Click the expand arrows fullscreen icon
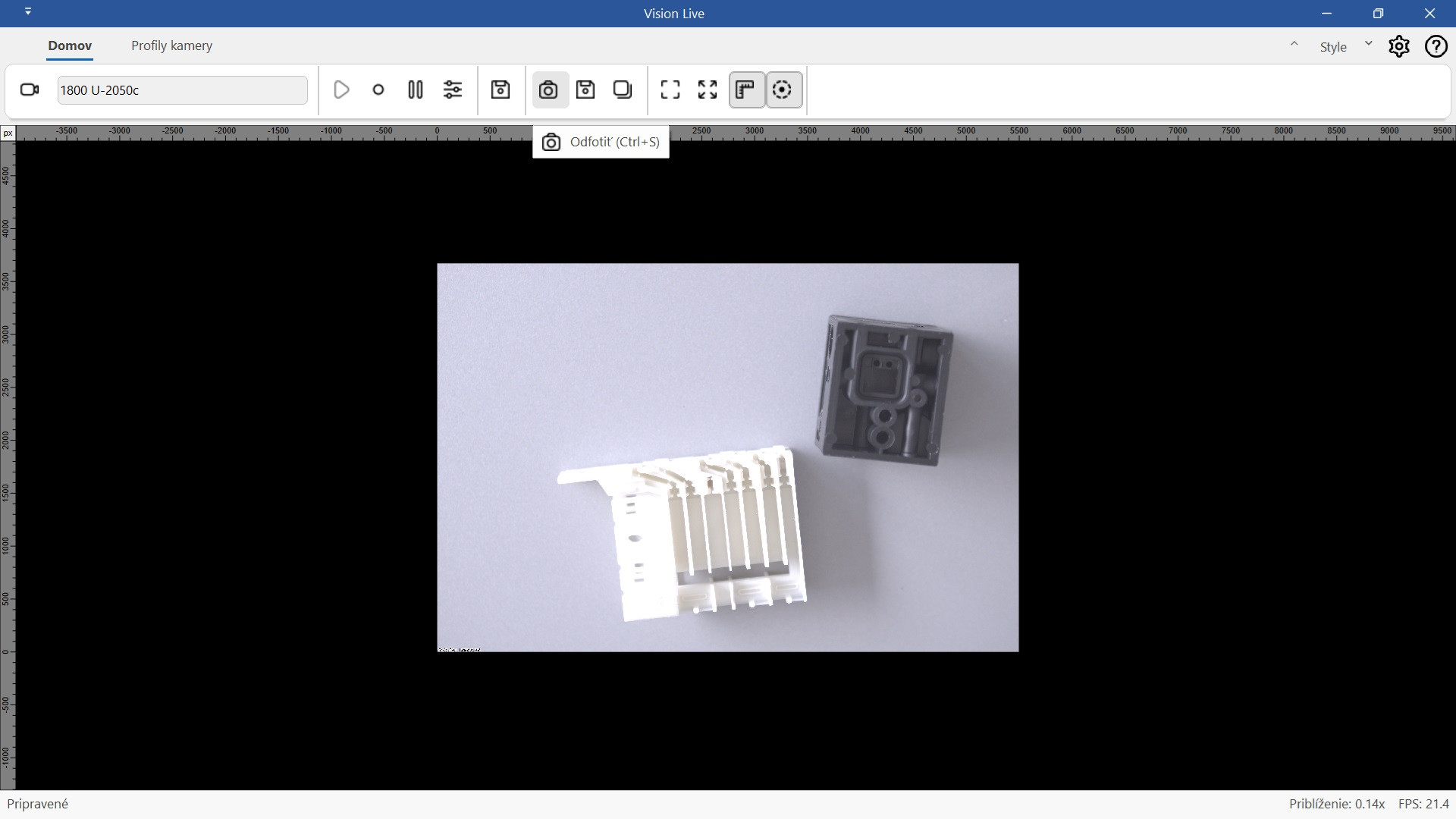This screenshot has width=1456, height=819. coord(708,90)
